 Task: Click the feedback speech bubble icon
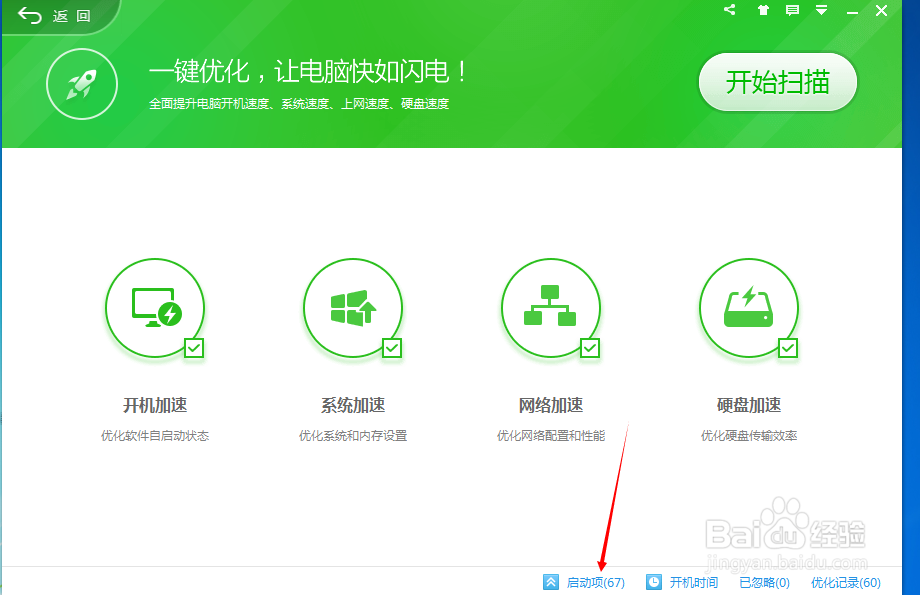[x=791, y=11]
